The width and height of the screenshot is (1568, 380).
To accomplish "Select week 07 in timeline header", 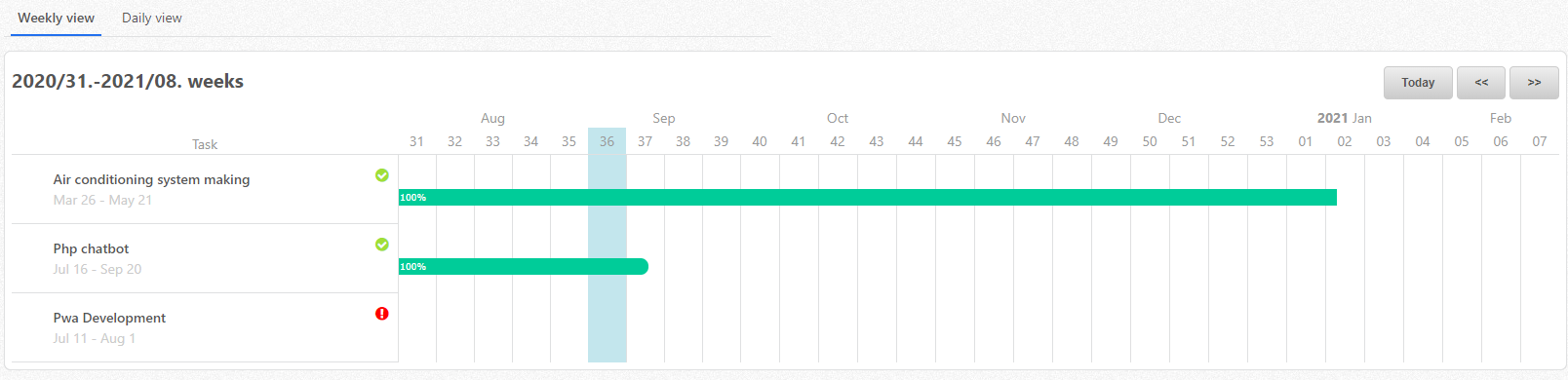I will pos(1539,141).
